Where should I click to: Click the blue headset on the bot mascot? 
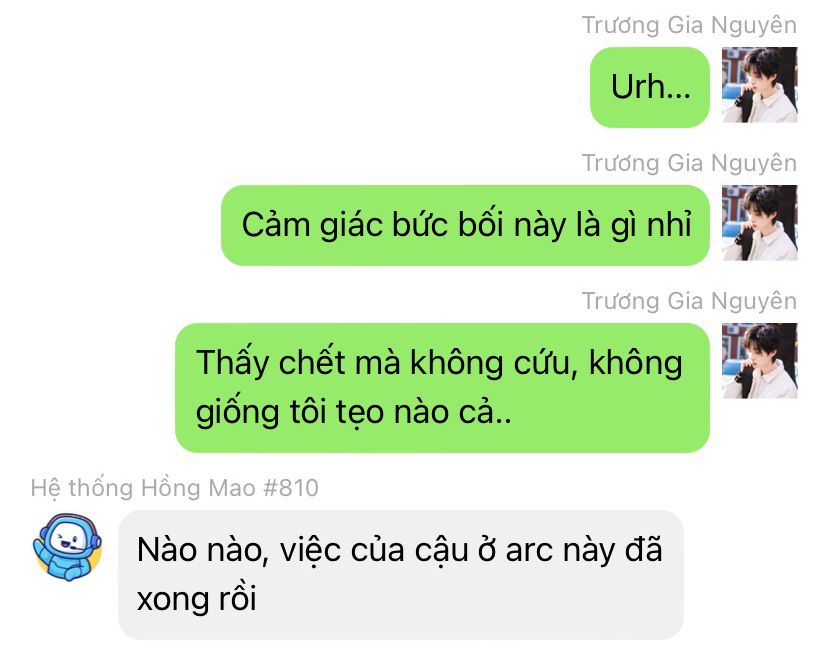tap(95, 539)
